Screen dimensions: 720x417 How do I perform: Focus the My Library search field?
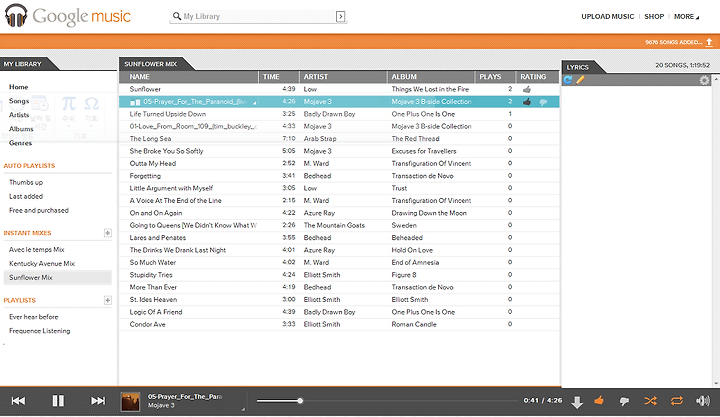pos(259,17)
